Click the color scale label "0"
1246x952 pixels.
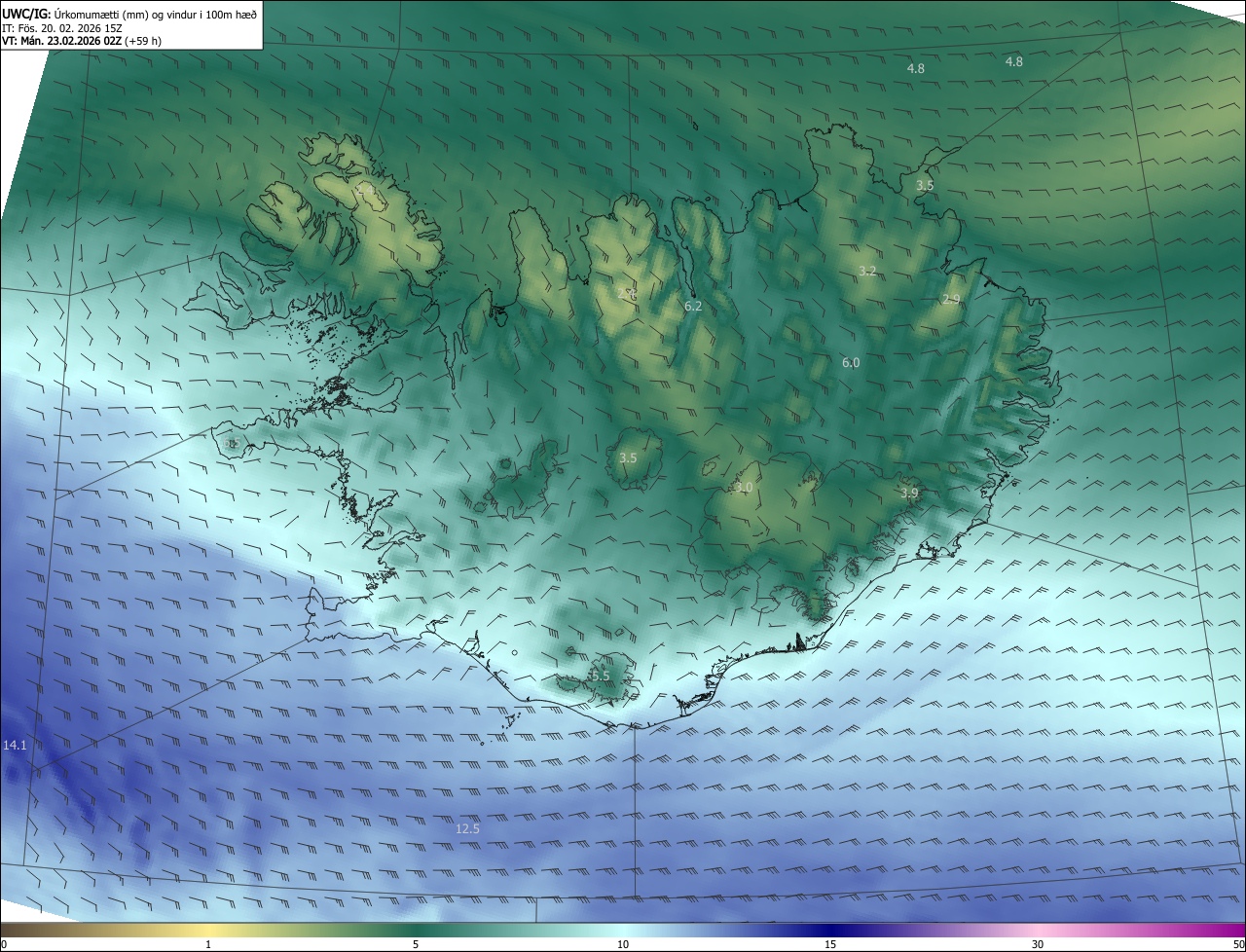[x=4, y=944]
